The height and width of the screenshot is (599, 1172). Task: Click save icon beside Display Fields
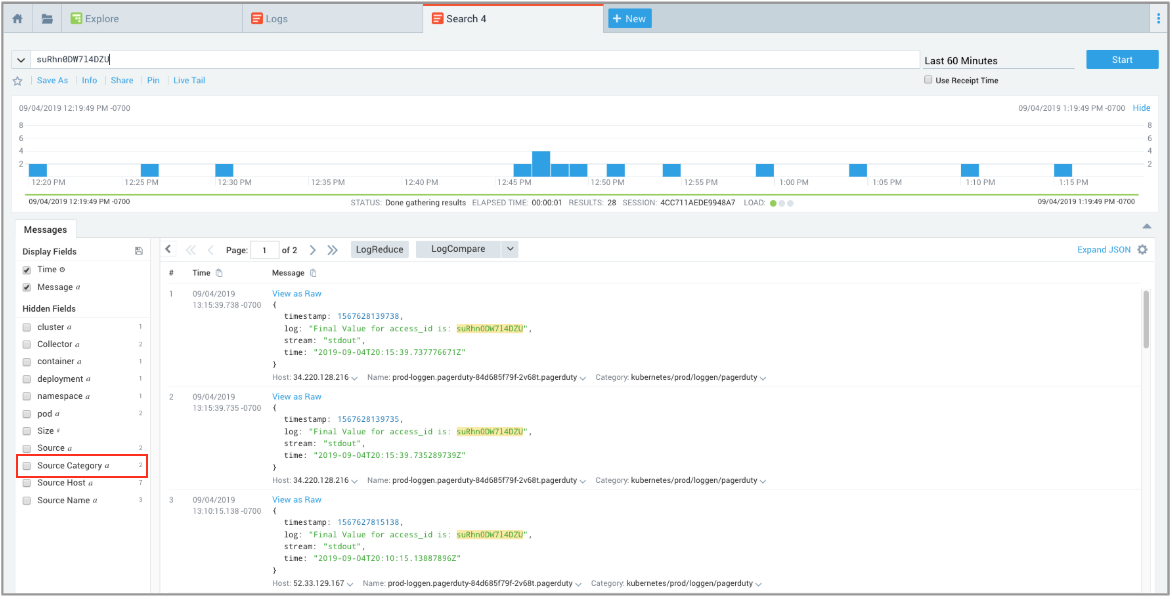pyautogui.click(x=139, y=252)
